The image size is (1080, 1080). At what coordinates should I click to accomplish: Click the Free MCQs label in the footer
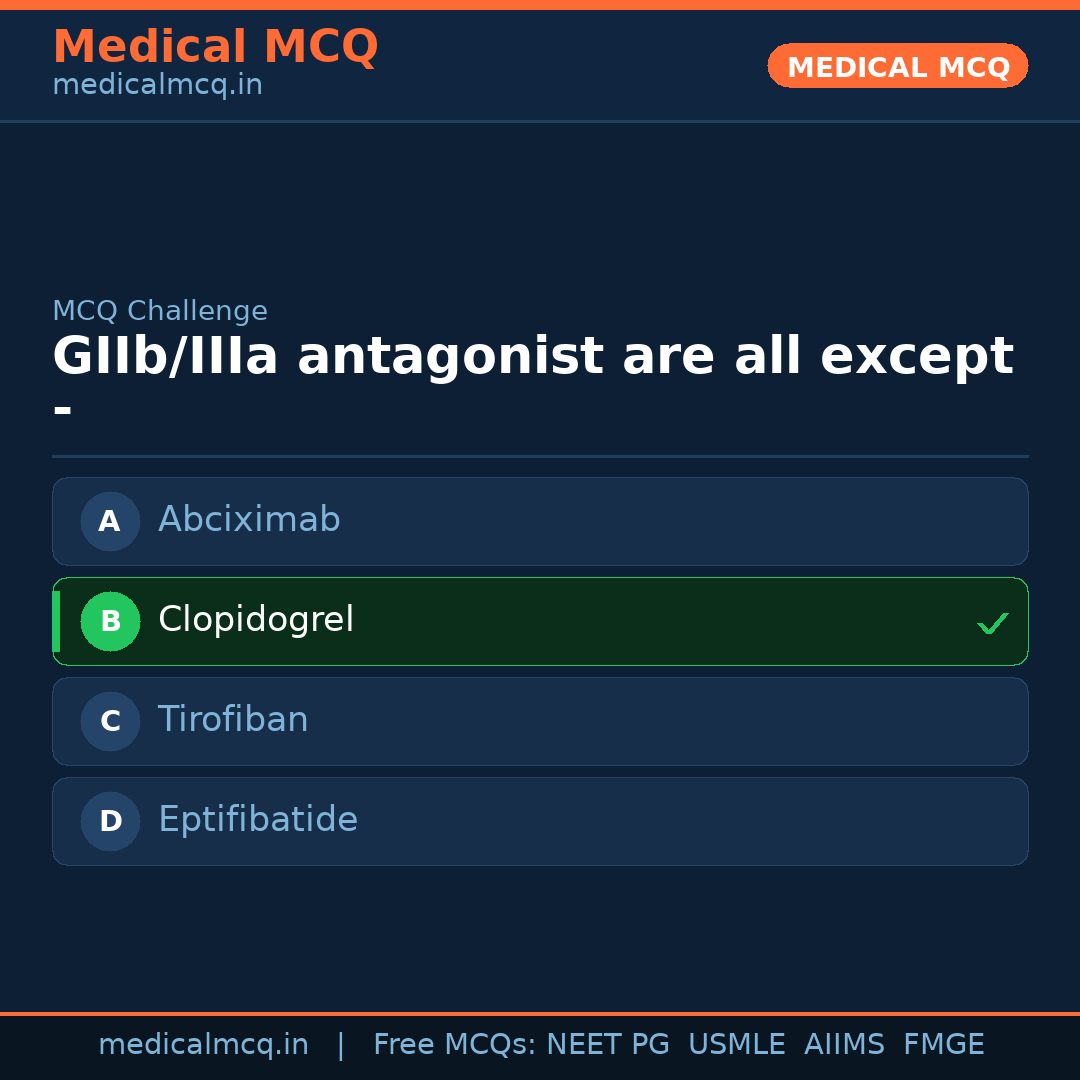coord(454,1045)
